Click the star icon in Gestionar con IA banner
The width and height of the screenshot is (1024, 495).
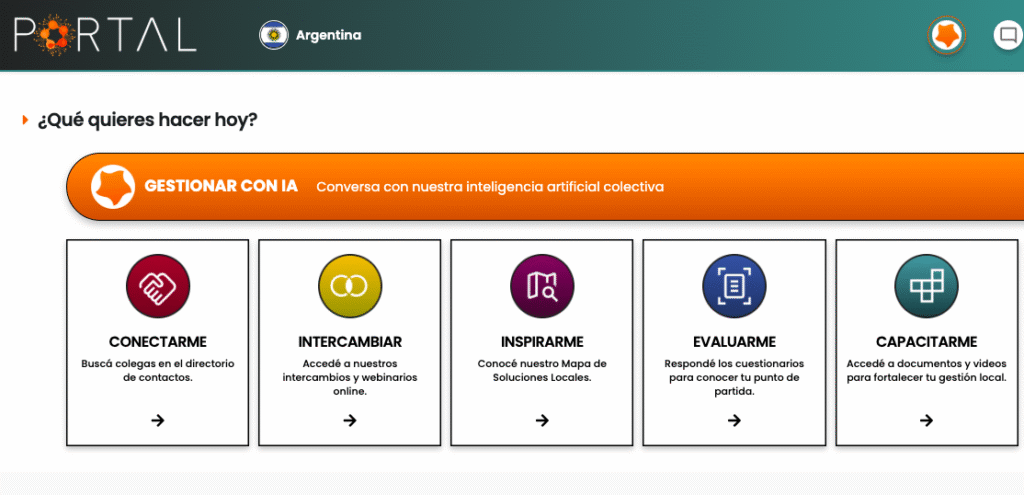[113, 187]
